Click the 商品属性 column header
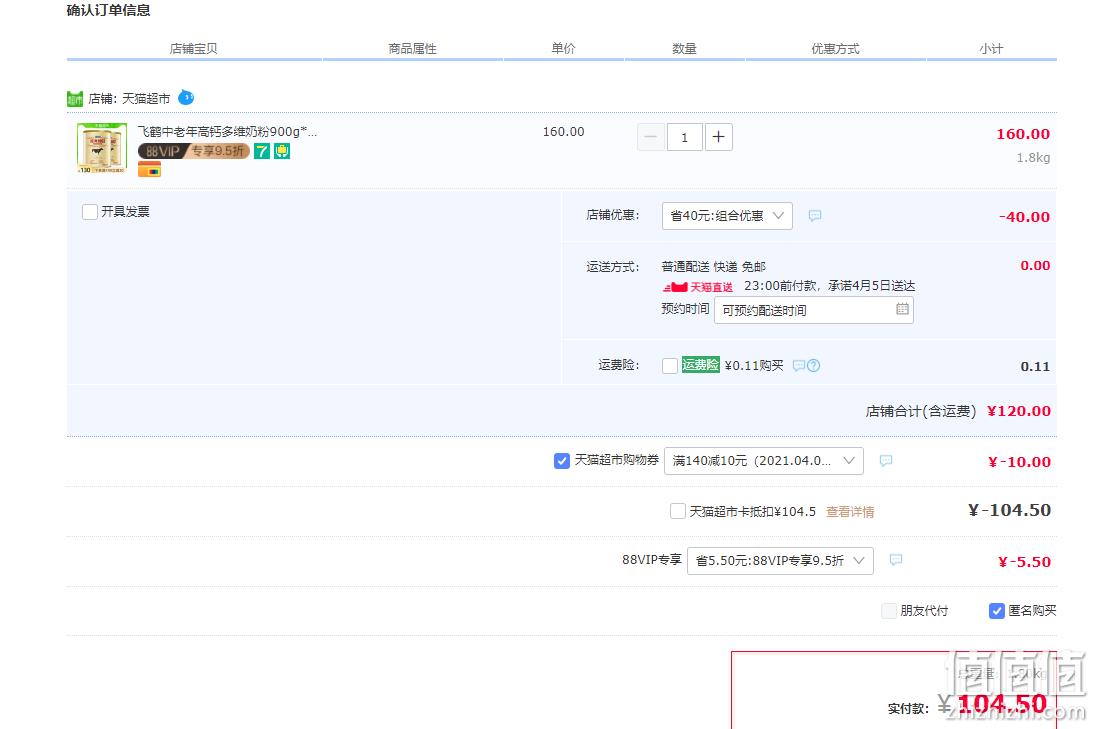The height and width of the screenshot is (729, 1095). click(x=413, y=49)
